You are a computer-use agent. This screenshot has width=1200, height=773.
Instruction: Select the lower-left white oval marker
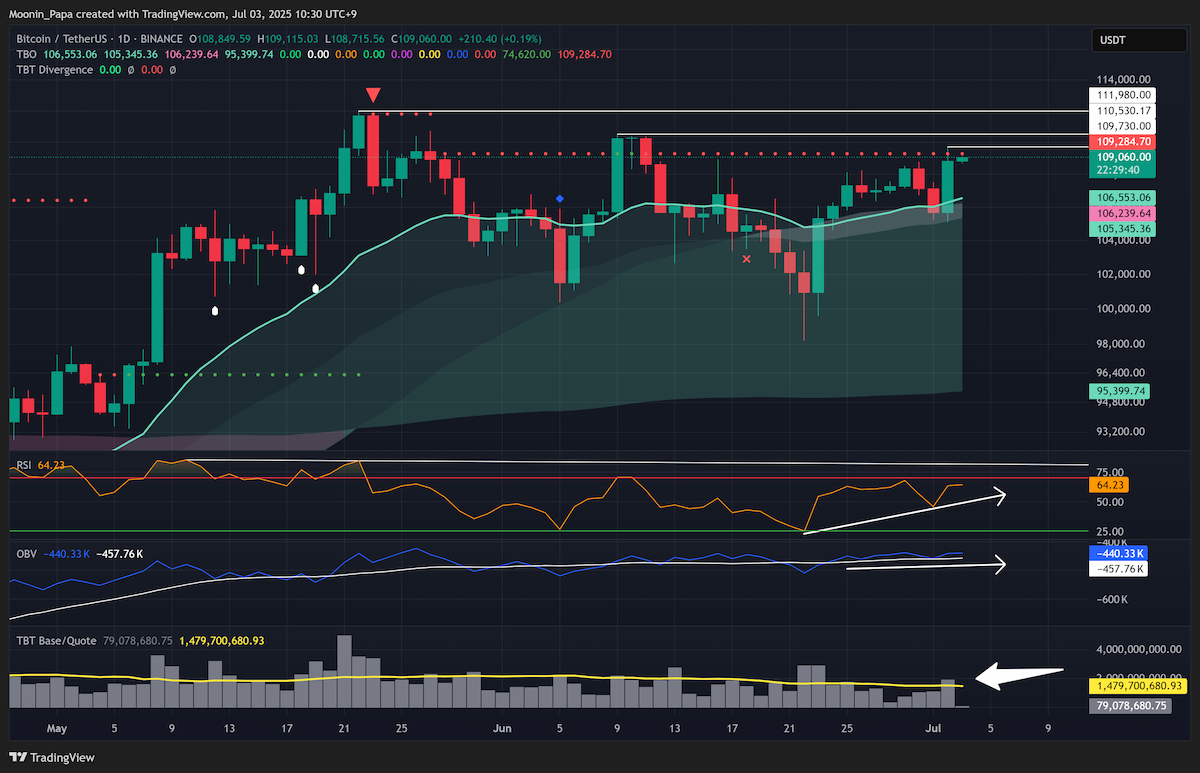[x=214, y=311]
